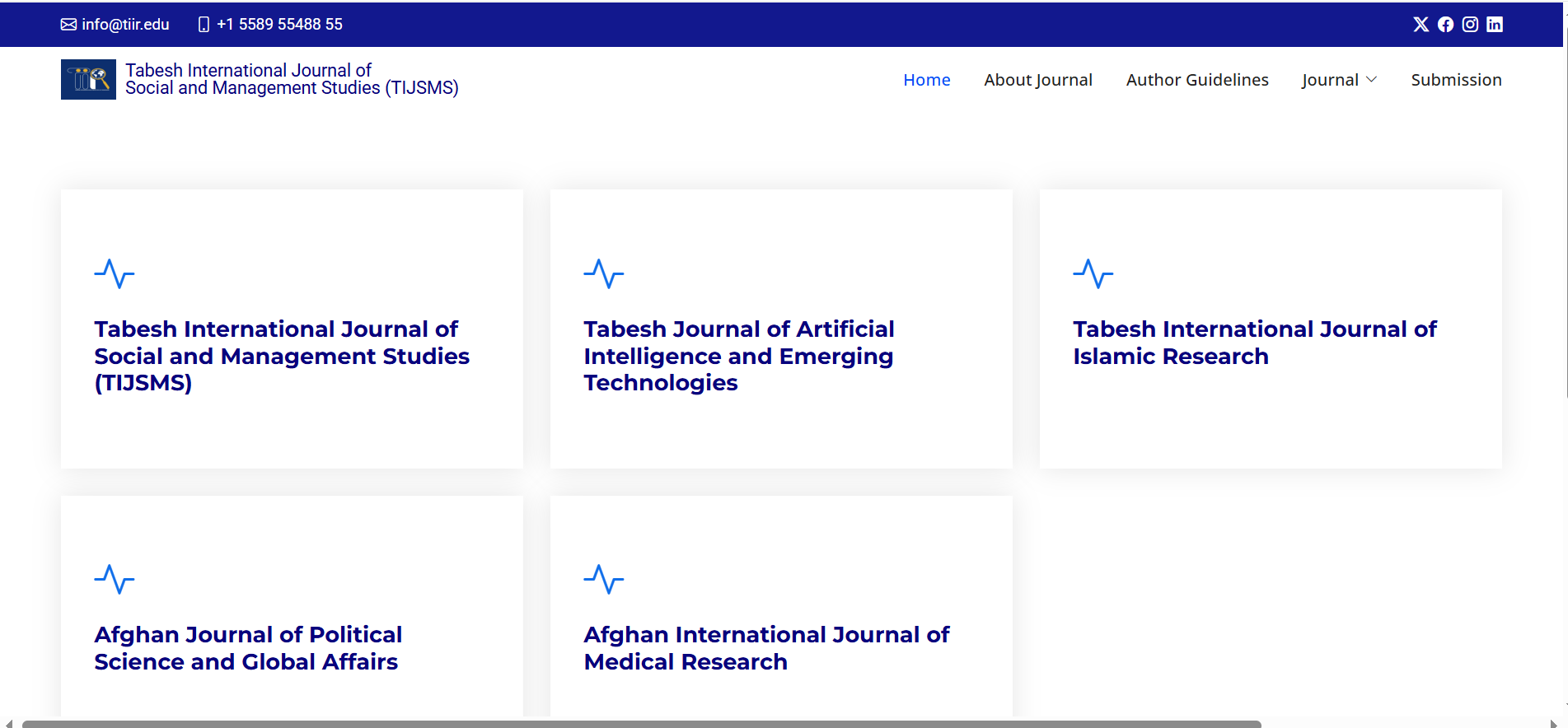Open Tabesh International Journal of Social and Management Studies card title
The height and width of the screenshot is (728, 1568).
pos(282,356)
